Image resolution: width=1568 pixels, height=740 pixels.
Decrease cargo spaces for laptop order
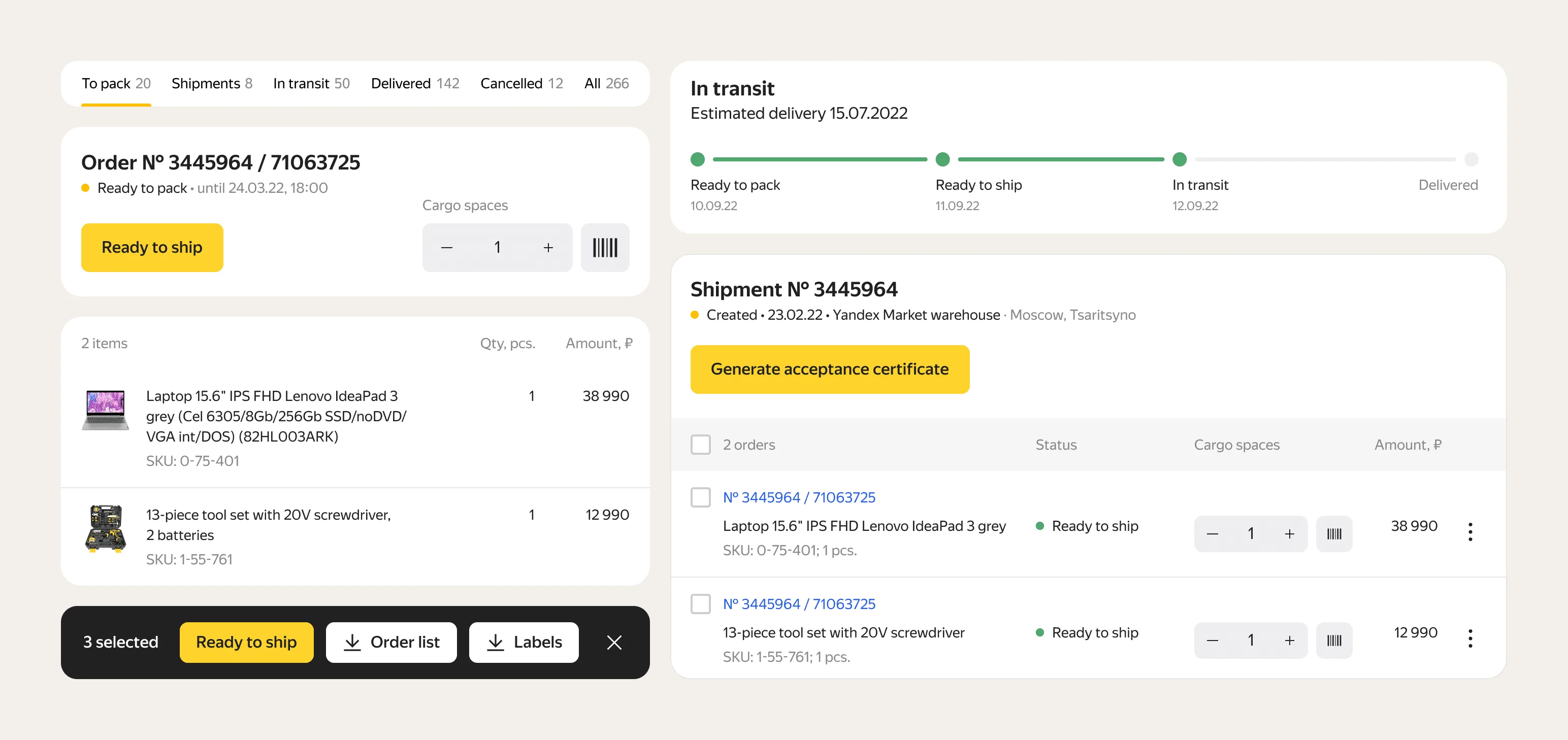(x=1213, y=534)
